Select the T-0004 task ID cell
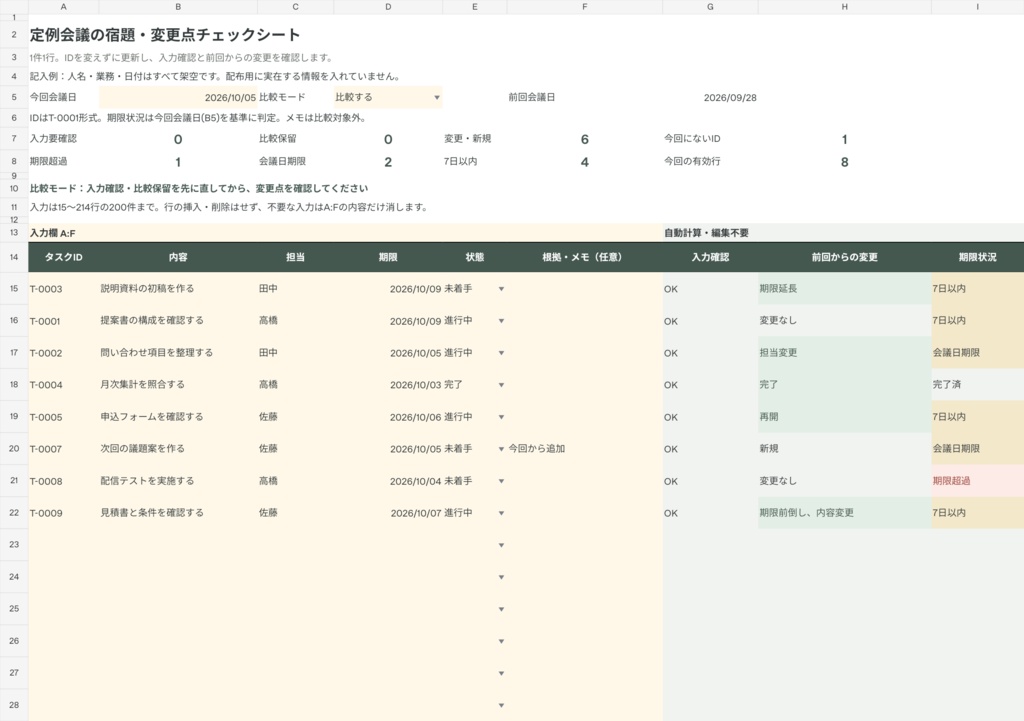 point(63,385)
